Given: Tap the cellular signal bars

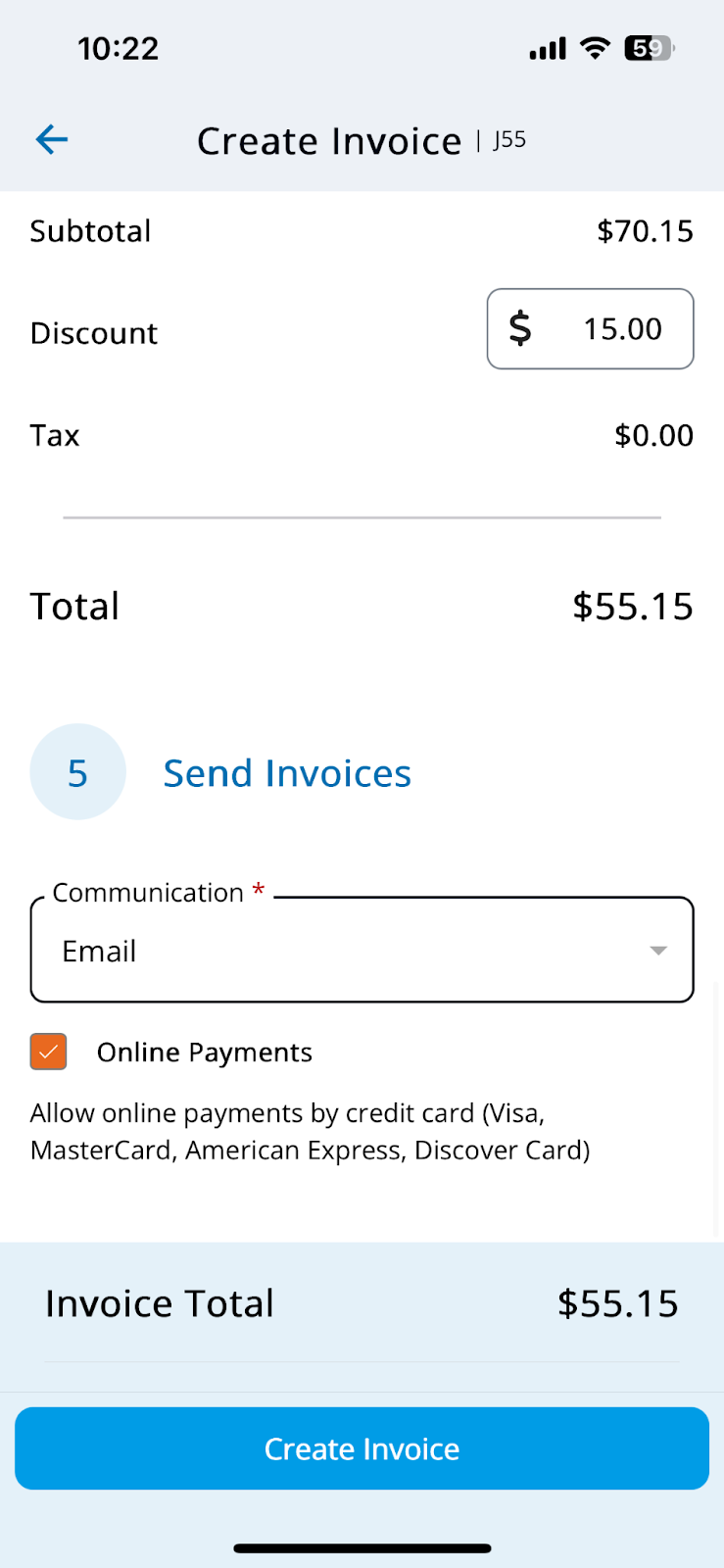Looking at the screenshot, I should click(x=548, y=49).
